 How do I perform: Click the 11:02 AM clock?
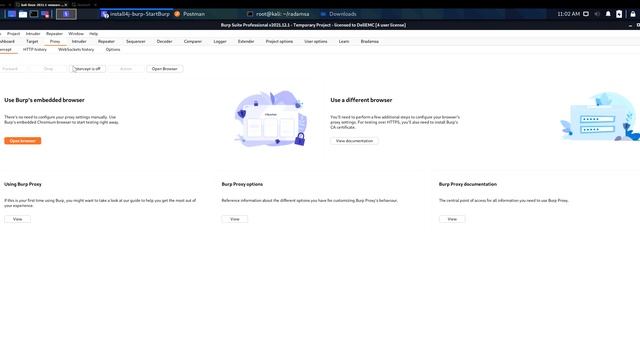pyautogui.click(x=568, y=14)
